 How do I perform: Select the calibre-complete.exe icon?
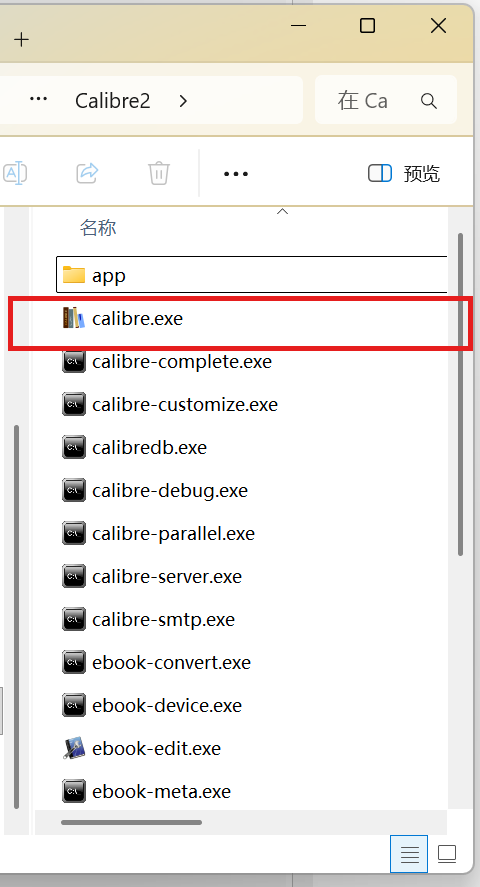click(73, 361)
